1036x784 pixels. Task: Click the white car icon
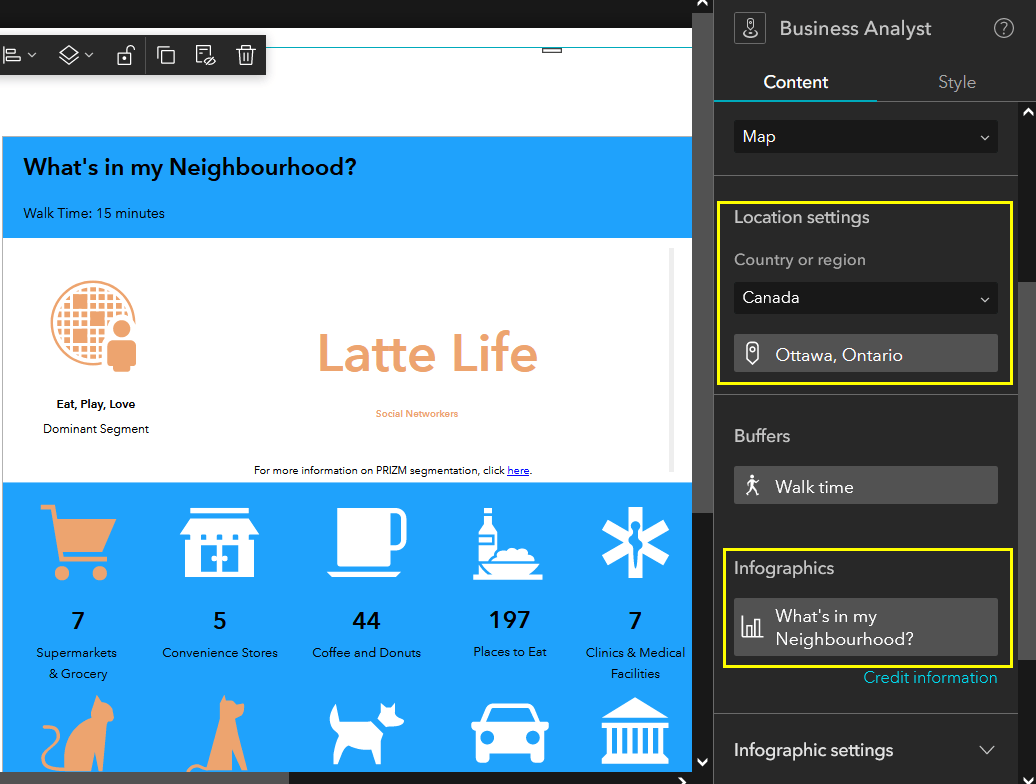[509, 733]
